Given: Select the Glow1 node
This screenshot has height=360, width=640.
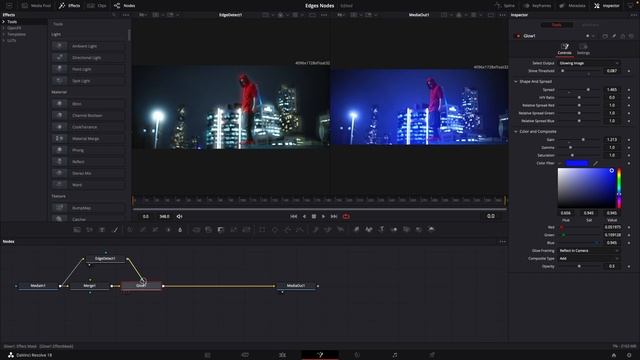Looking at the screenshot, I should (x=141, y=286).
